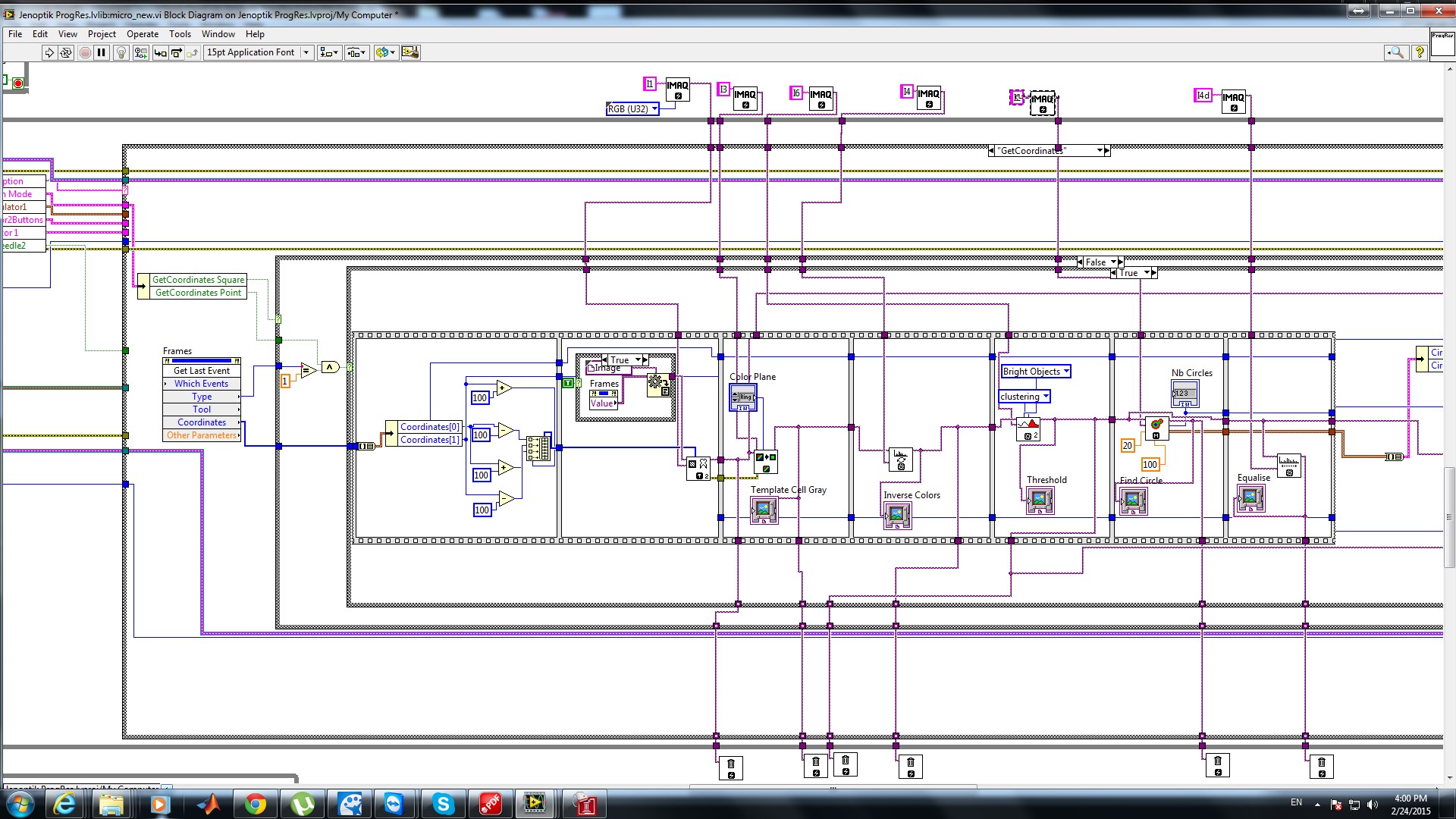Screen dimensions: 1456x819
Task: Click the Template Cell Gray display terminal
Action: 764,510
